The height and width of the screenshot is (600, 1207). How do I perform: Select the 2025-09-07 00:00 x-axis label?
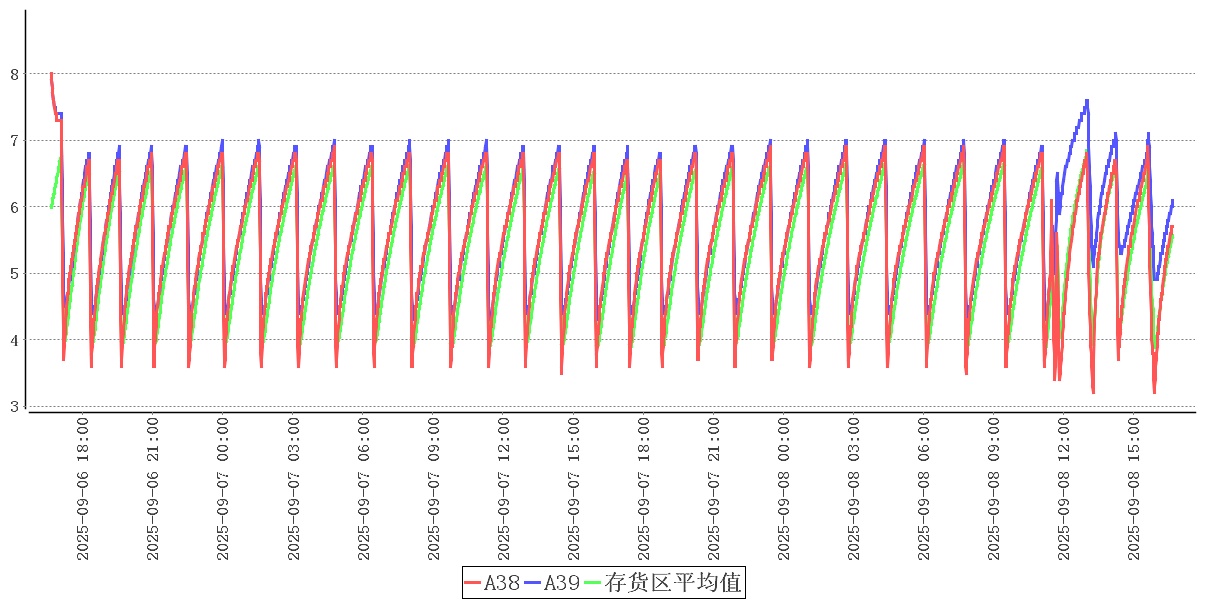pyautogui.click(x=223, y=489)
